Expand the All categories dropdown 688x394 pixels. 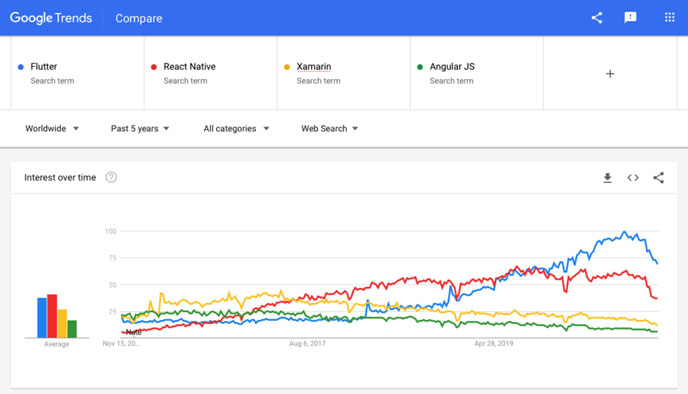(236, 129)
